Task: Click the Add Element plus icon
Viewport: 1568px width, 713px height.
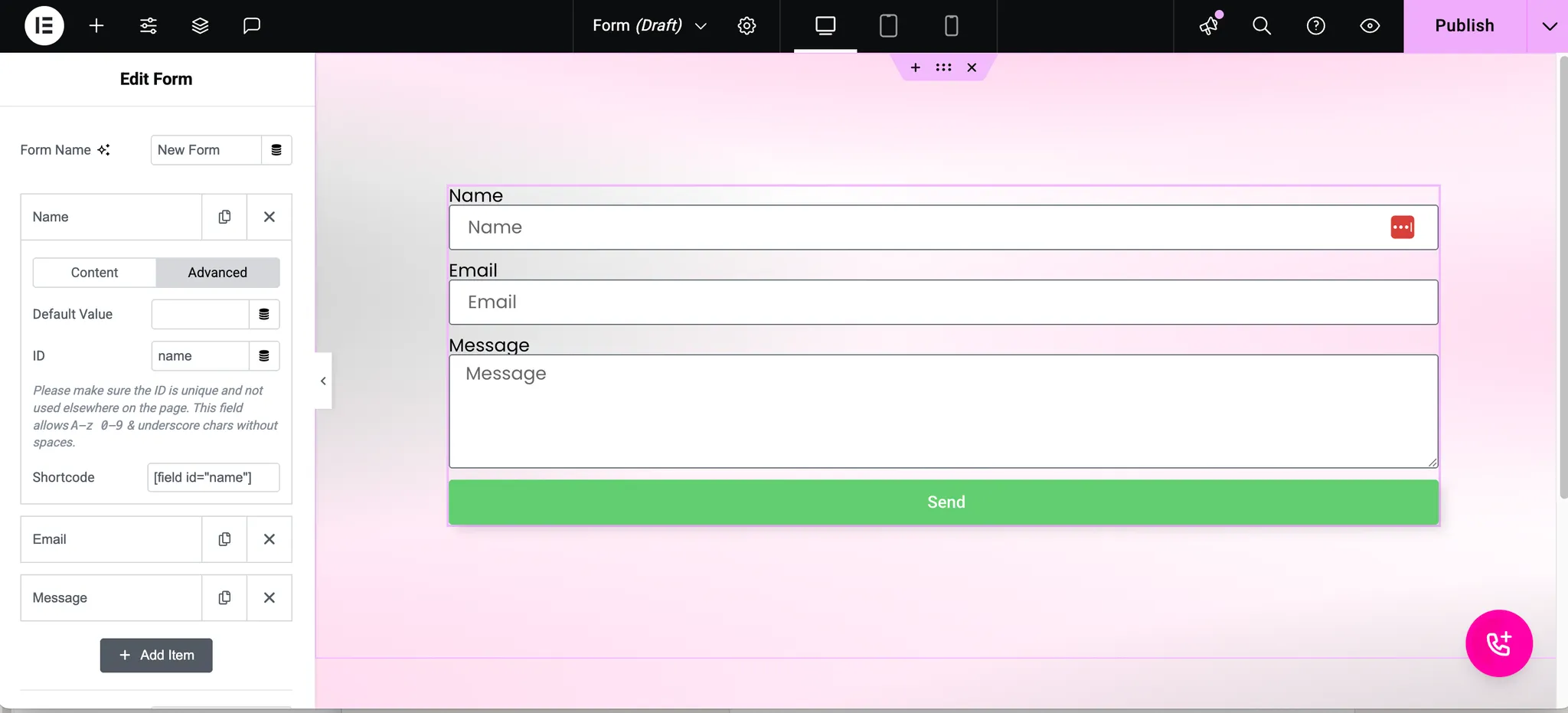Action: pos(96,26)
